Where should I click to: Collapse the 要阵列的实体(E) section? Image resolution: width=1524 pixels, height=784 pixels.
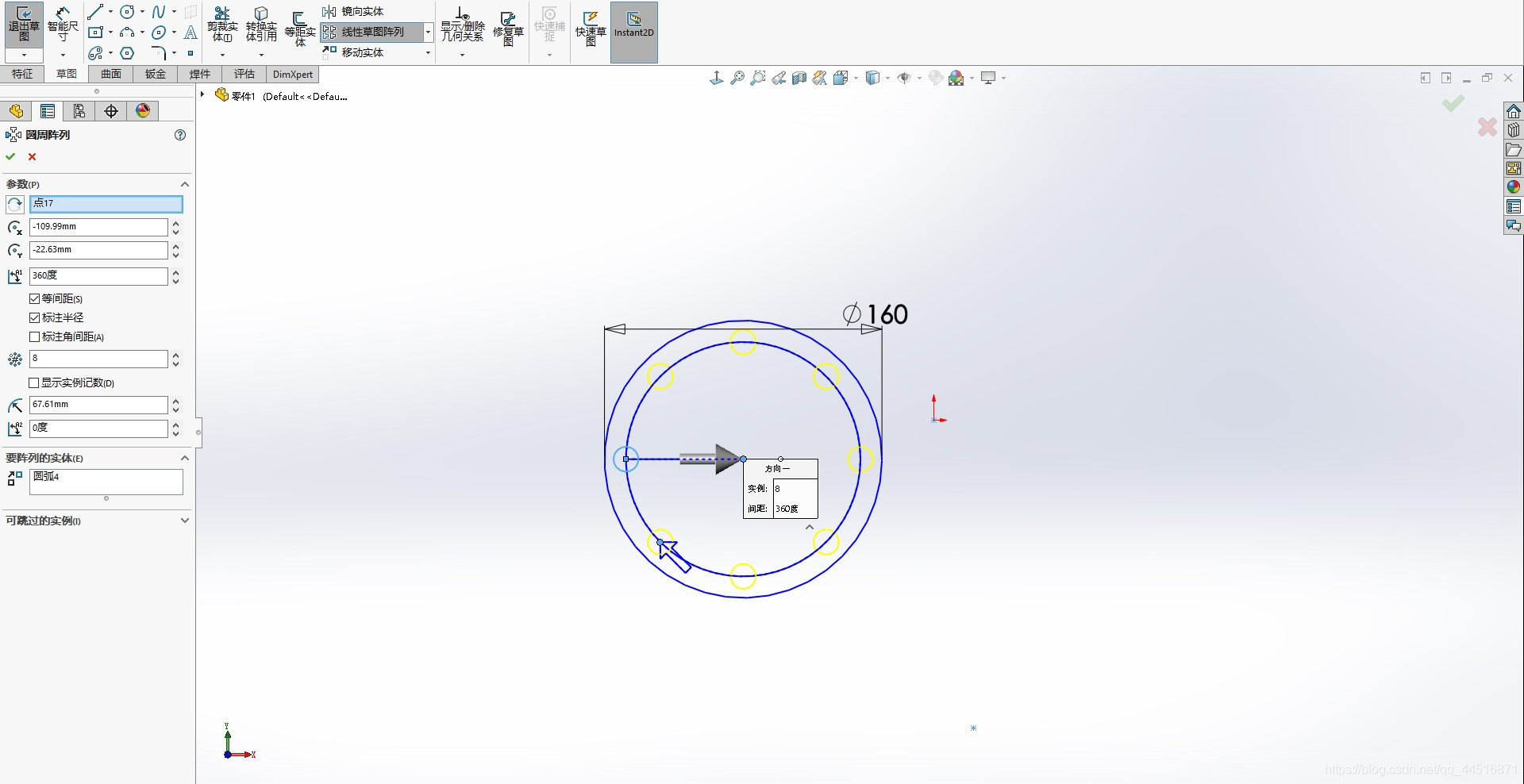pyautogui.click(x=185, y=458)
